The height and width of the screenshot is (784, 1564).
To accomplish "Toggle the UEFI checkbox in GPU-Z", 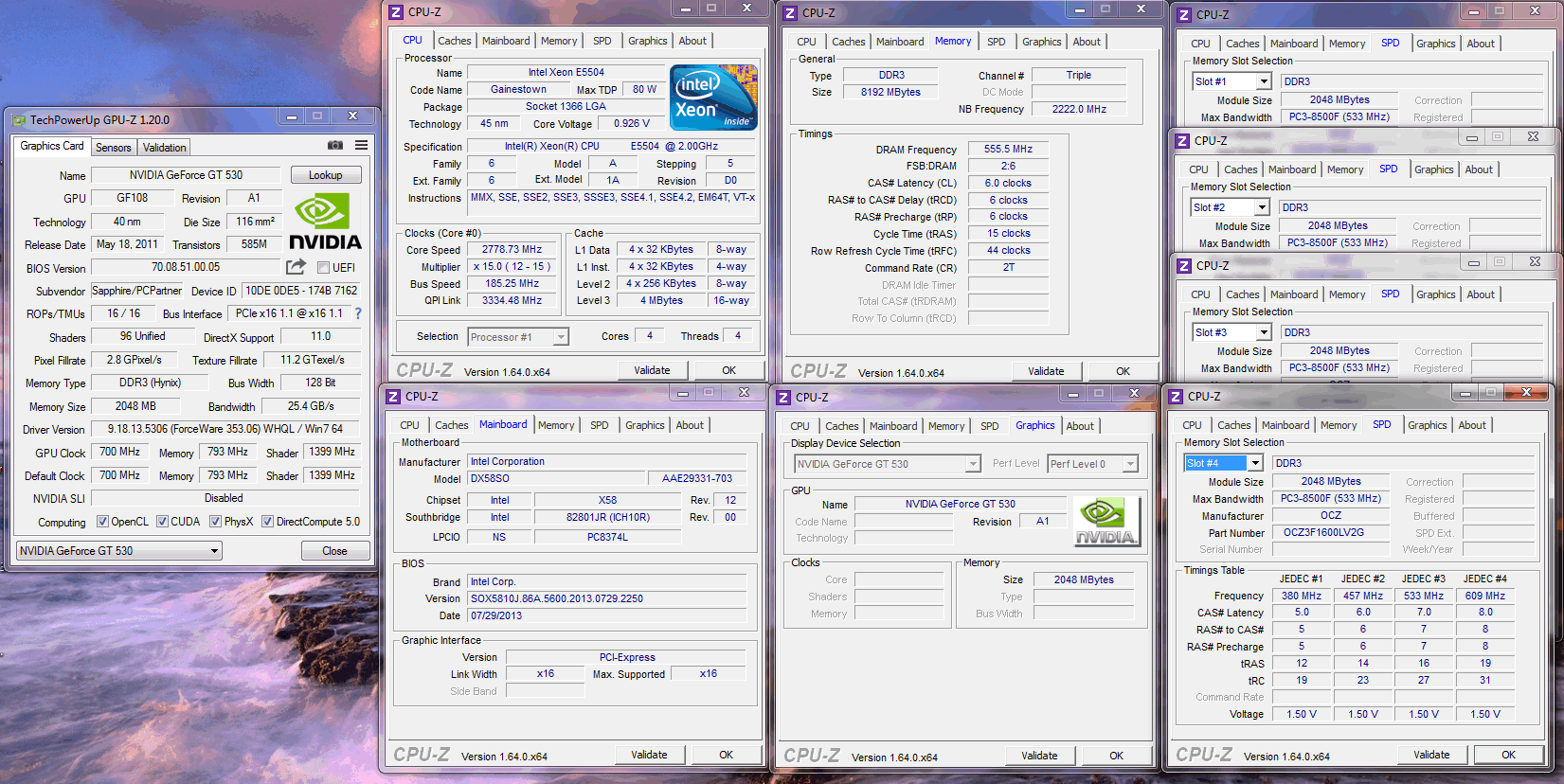I will point(323,268).
